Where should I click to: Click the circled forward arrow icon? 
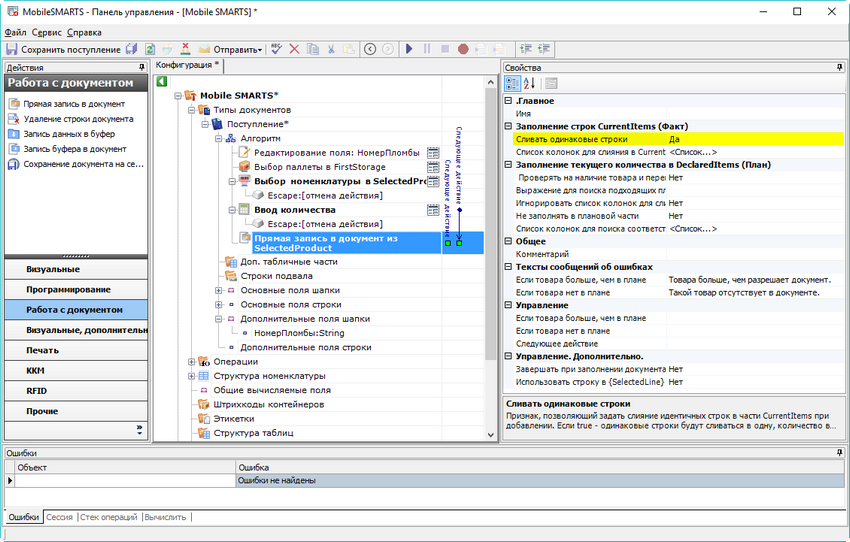[x=388, y=49]
